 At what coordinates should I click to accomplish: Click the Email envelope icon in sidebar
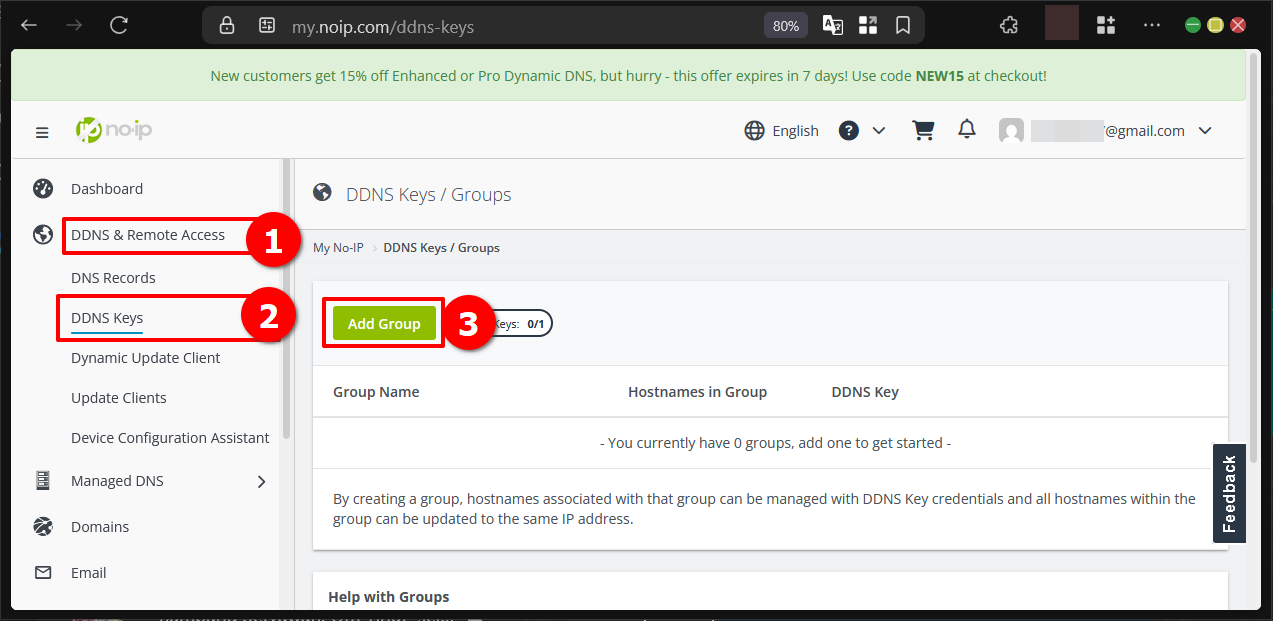coord(43,572)
